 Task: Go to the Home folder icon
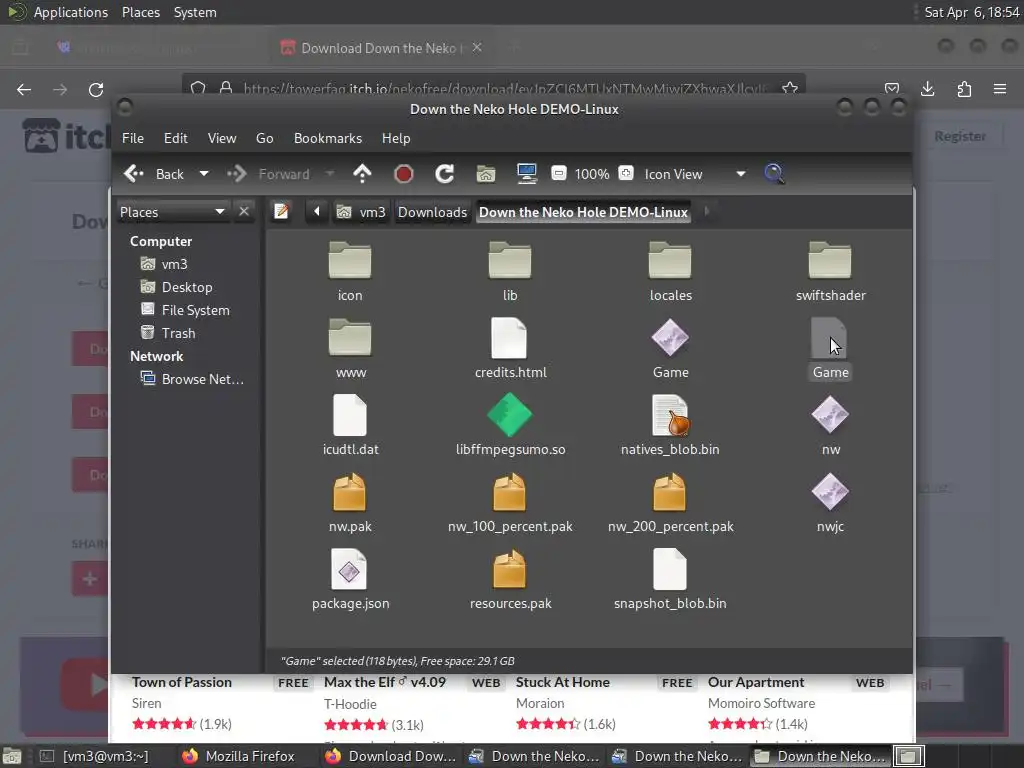486,174
